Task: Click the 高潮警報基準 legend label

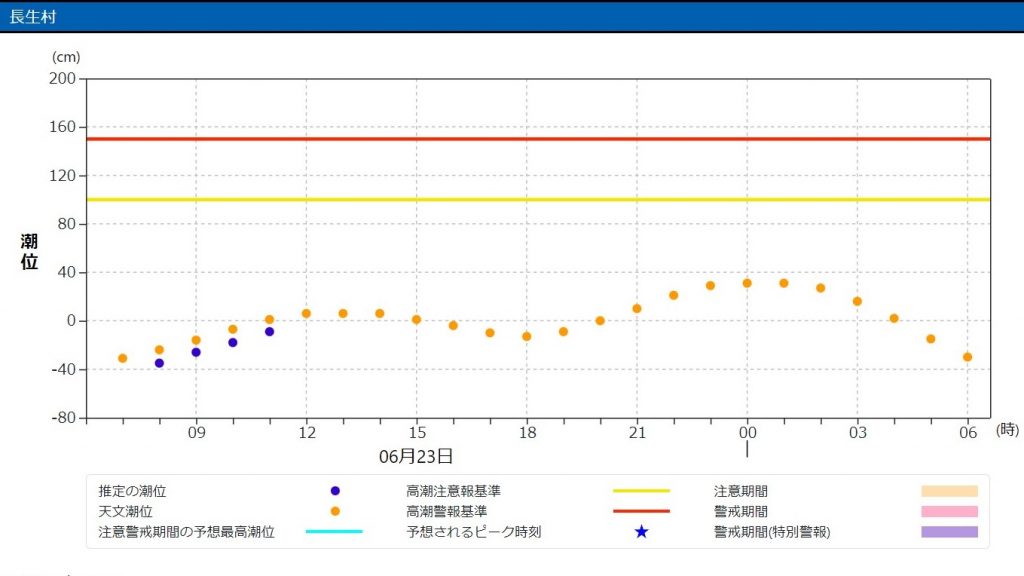Action: (x=447, y=511)
